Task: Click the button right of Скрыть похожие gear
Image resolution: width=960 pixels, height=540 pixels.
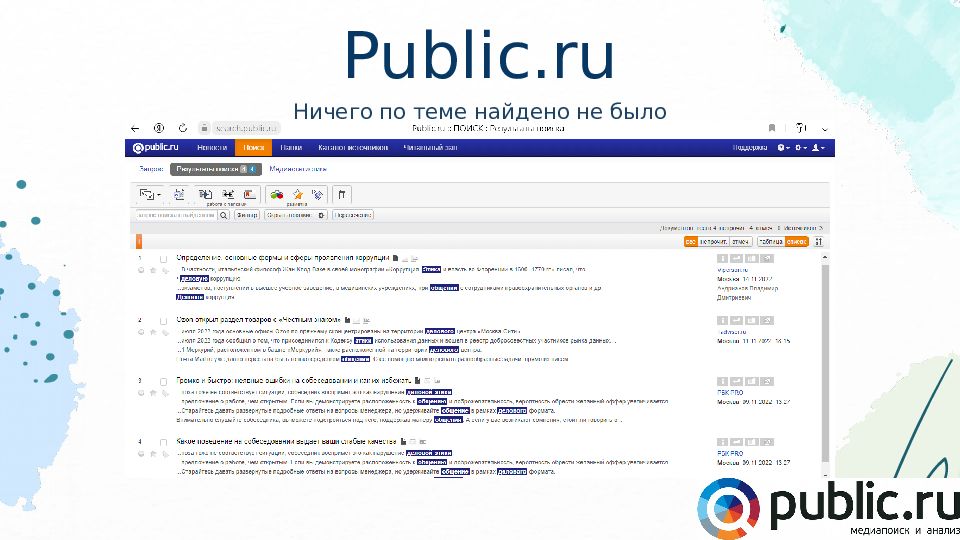Action: point(353,215)
